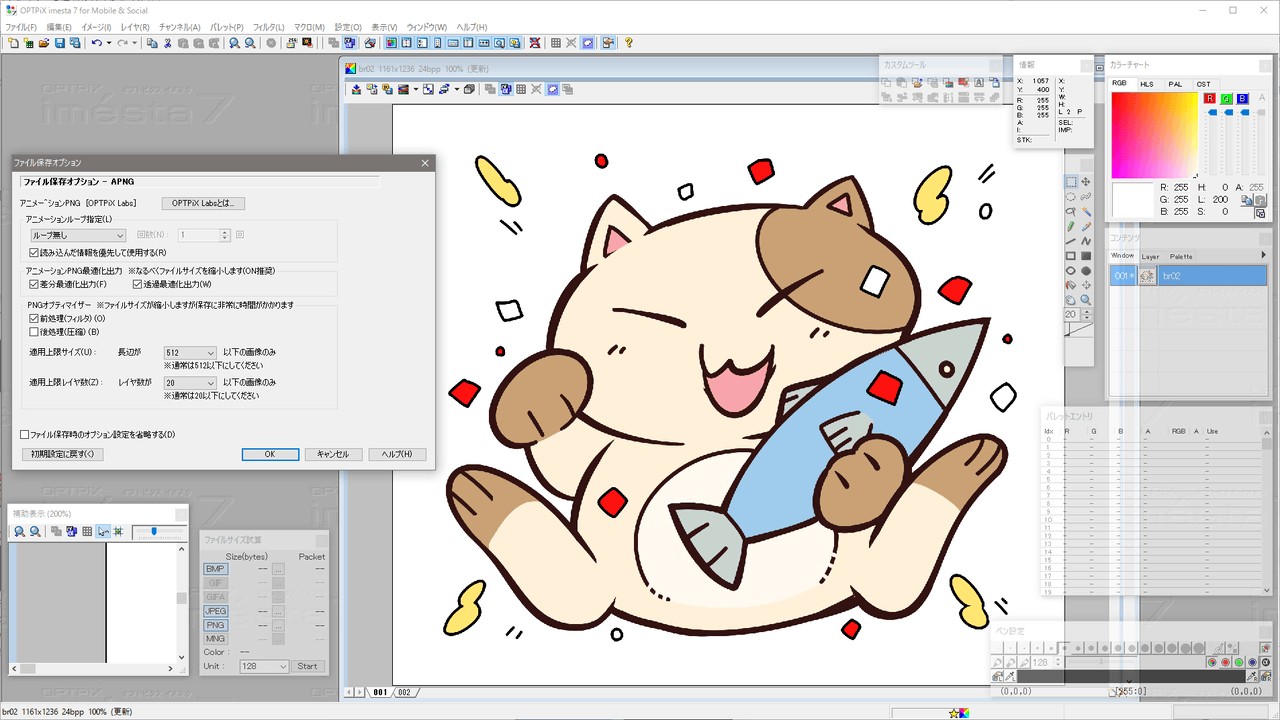Toggle the red R channel button
Viewport: 1280px width, 720px height.
pos(1210,98)
